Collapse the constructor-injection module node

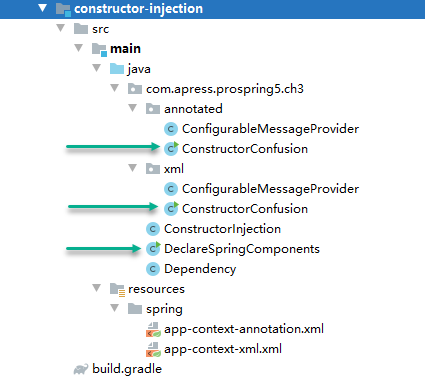tap(42, 8)
